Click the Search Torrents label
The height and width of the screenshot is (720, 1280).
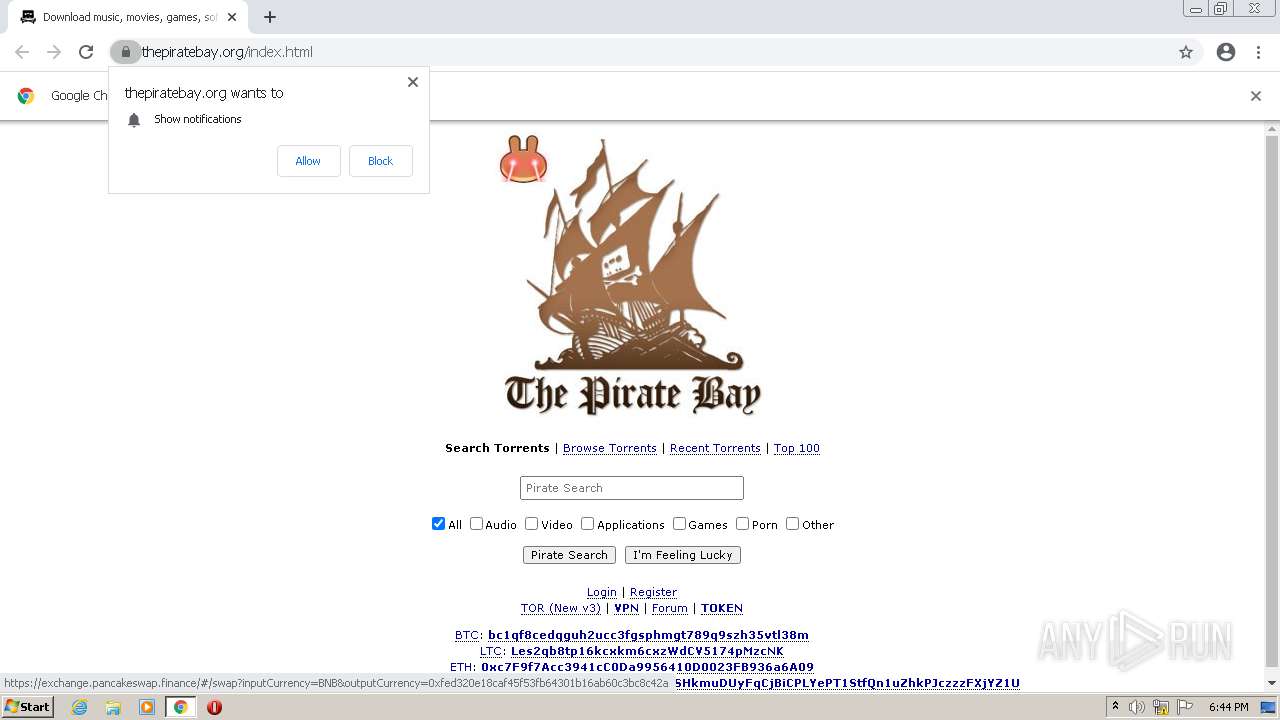pos(497,448)
